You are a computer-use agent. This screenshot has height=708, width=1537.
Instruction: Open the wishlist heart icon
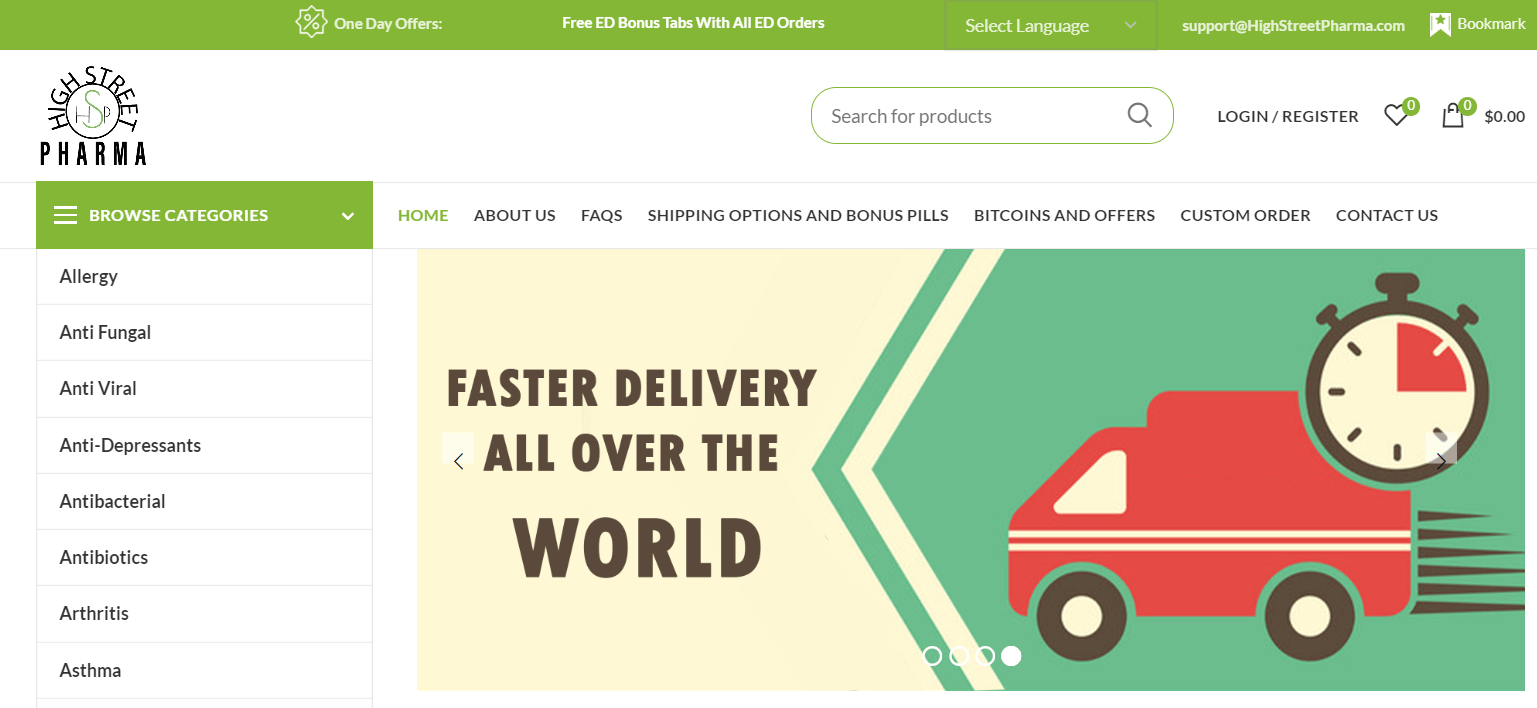tap(1396, 116)
